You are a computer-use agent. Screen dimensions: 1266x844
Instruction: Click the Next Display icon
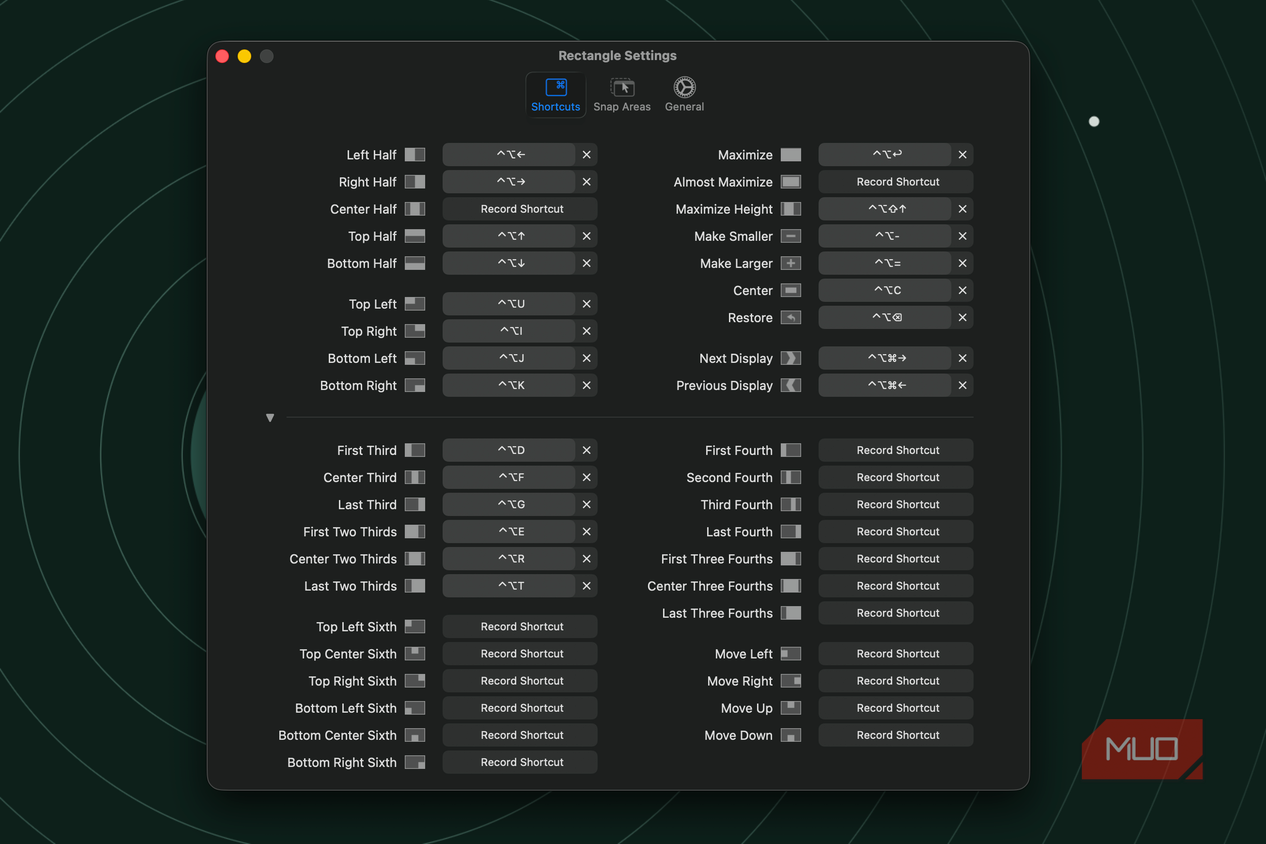coord(791,358)
